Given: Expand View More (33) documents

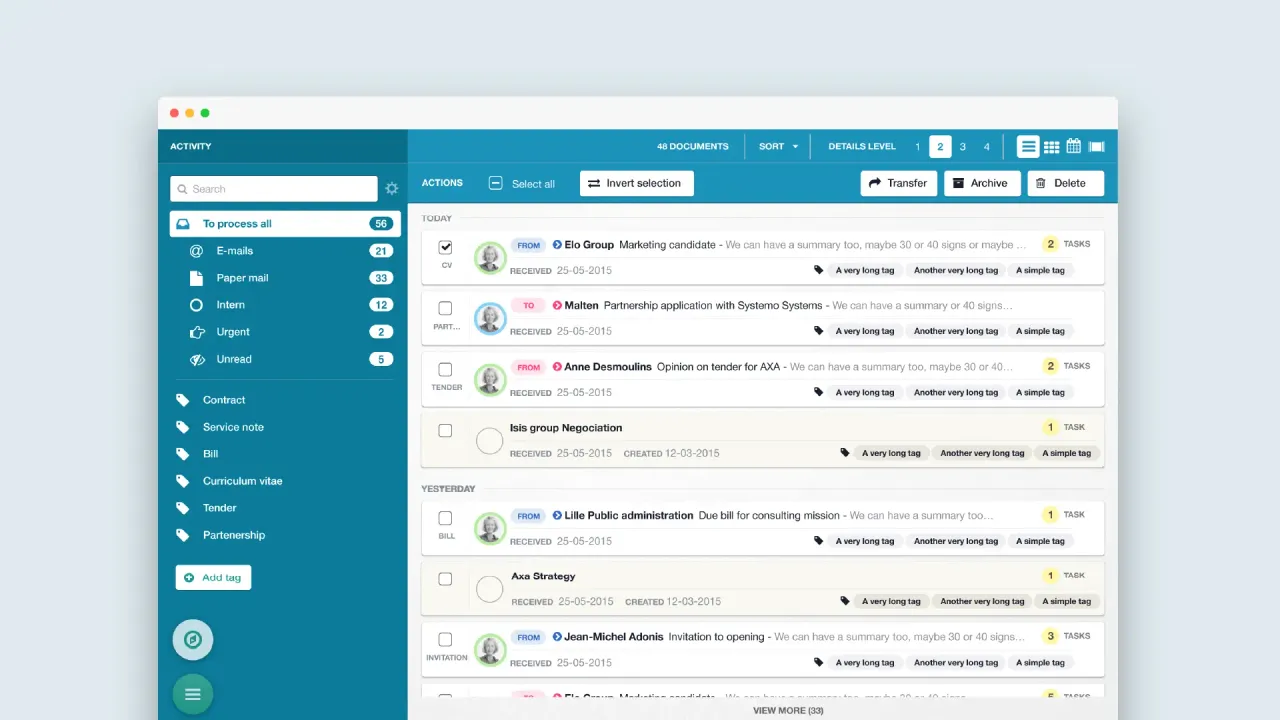Looking at the screenshot, I should point(788,711).
